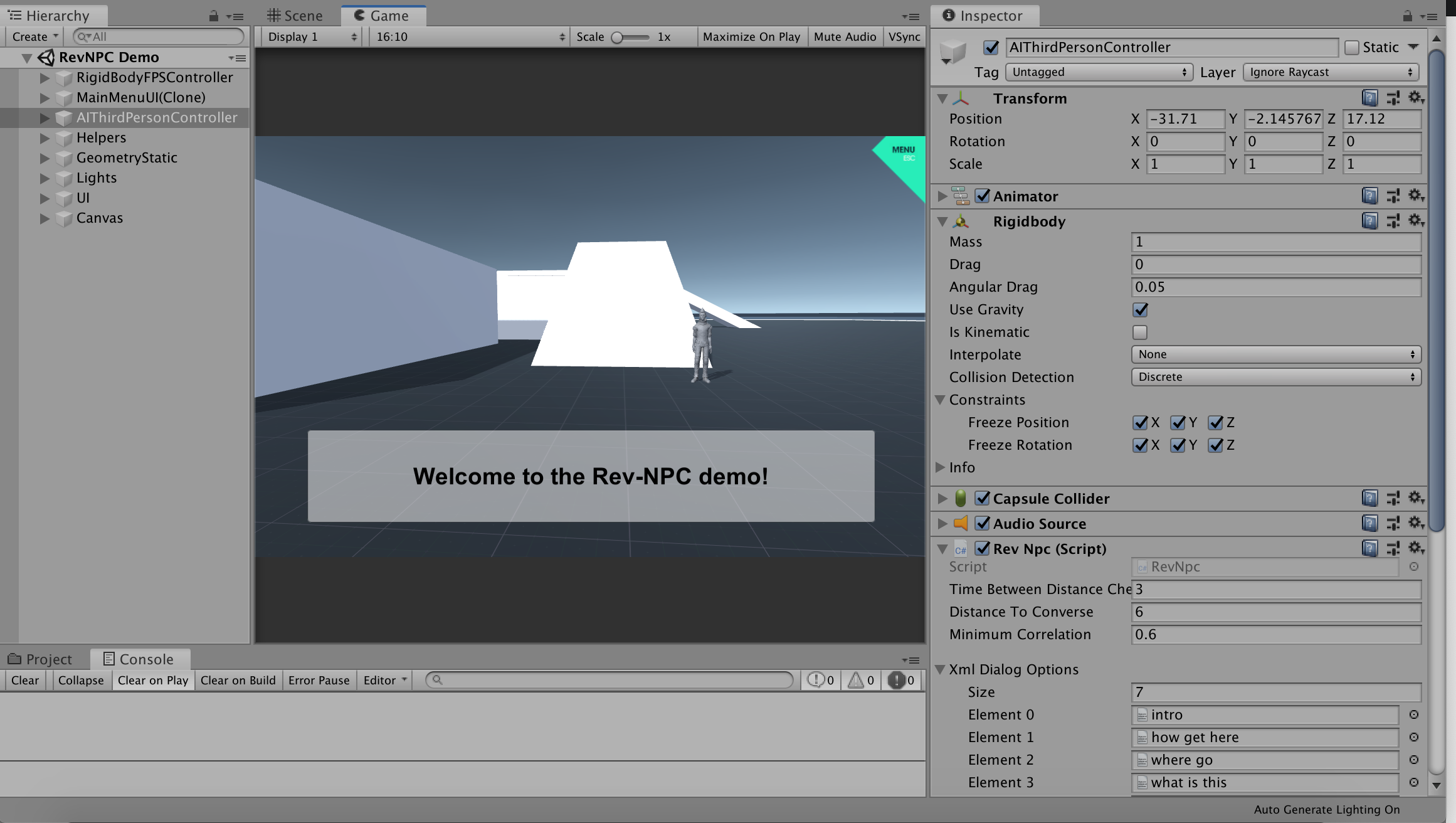1456x823 pixels.
Task: Click the Transform component gear settings icon
Action: (x=1415, y=98)
